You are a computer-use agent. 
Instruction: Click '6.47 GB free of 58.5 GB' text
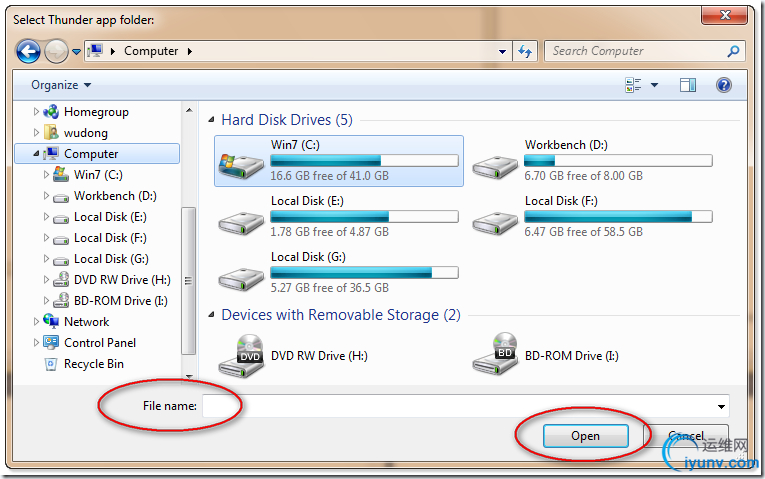(584, 232)
